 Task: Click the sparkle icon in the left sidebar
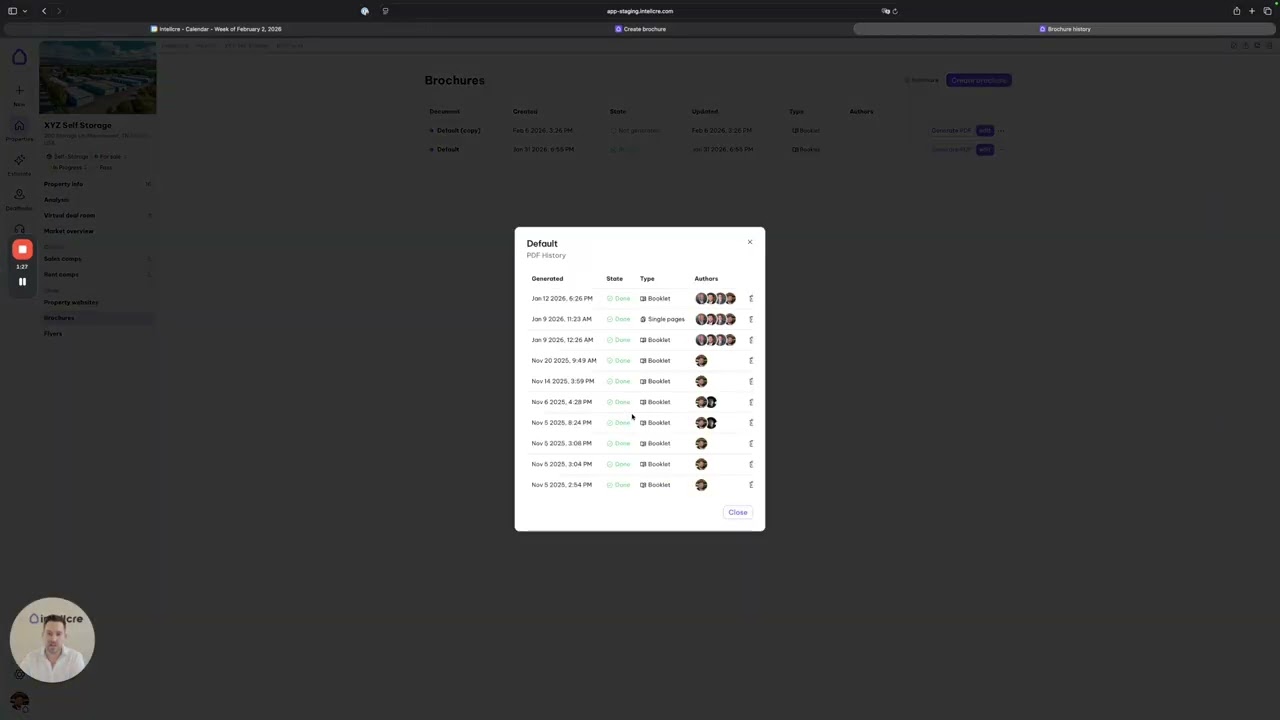(19, 161)
